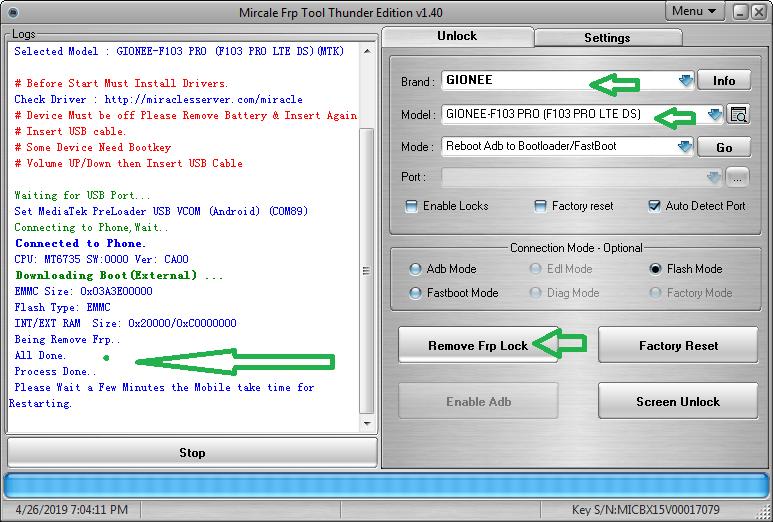Switch to the Settings tab
Image resolution: width=773 pixels, height=522 pixels.
(607, 38)
